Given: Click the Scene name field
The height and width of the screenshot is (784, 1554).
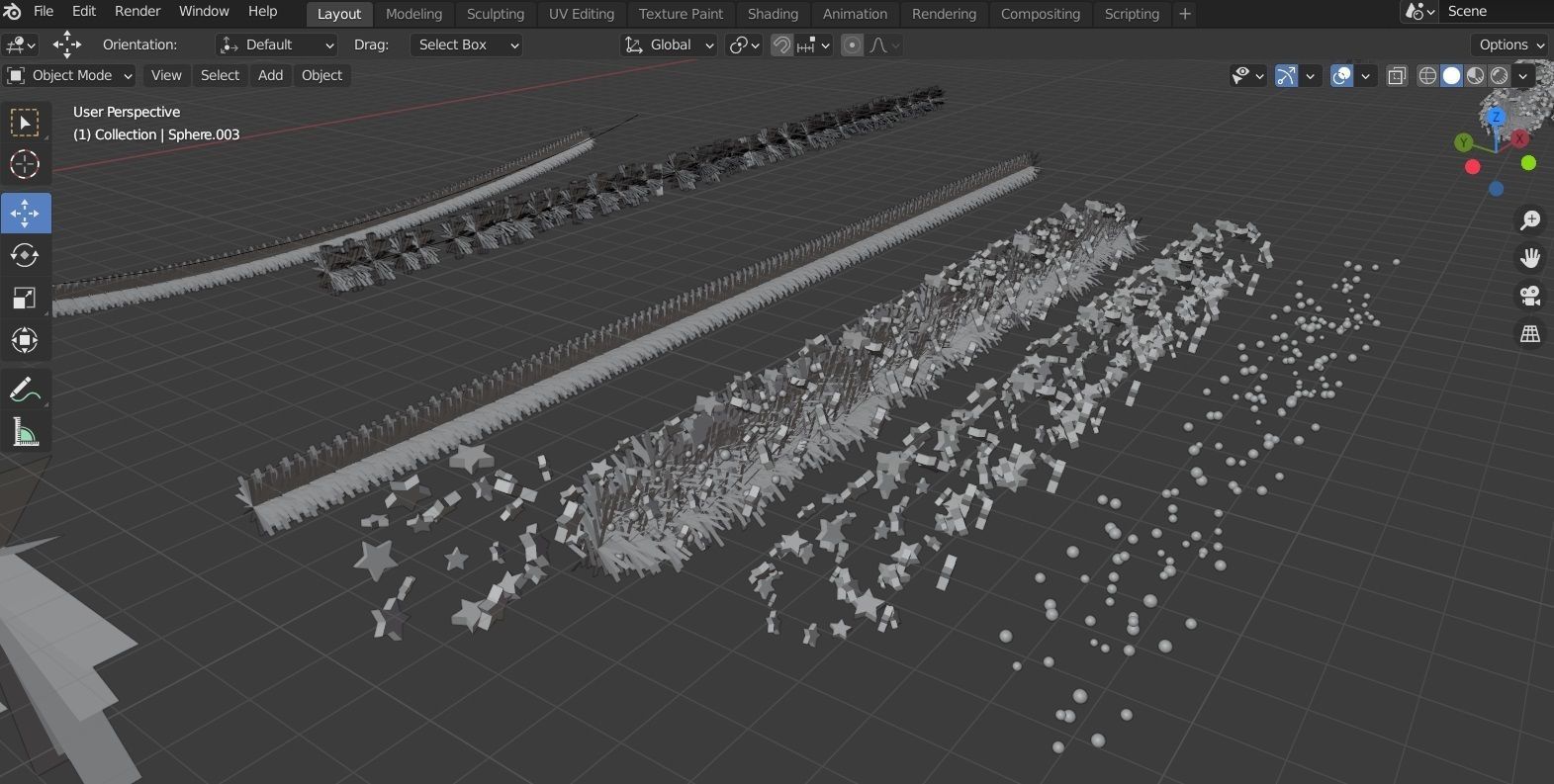Looking at the screenshot, I should [x=1497, y=12].
